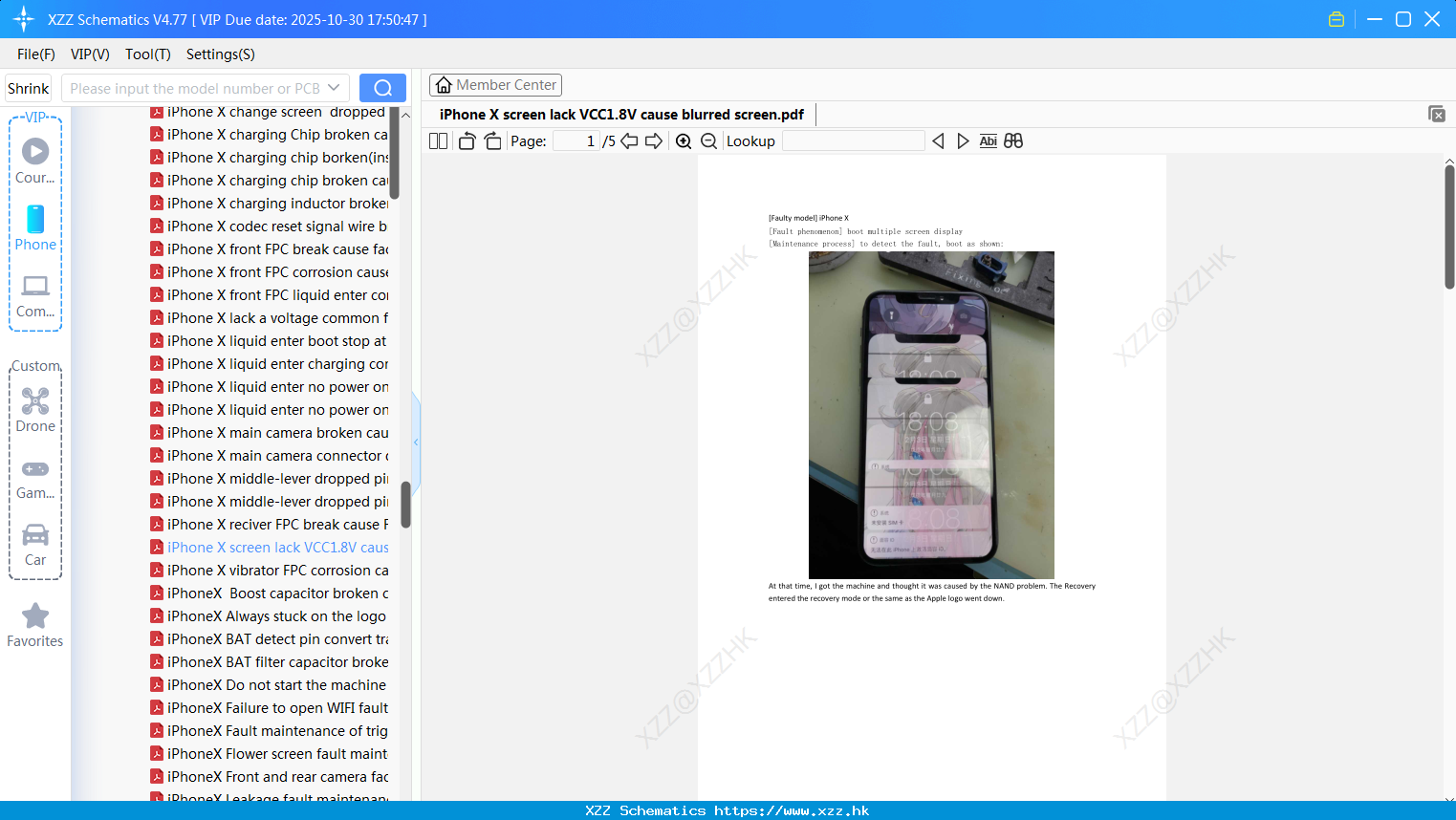Expand the model number dropdown arrow
The image size is (1456, 820).
[x=334, y=88]
